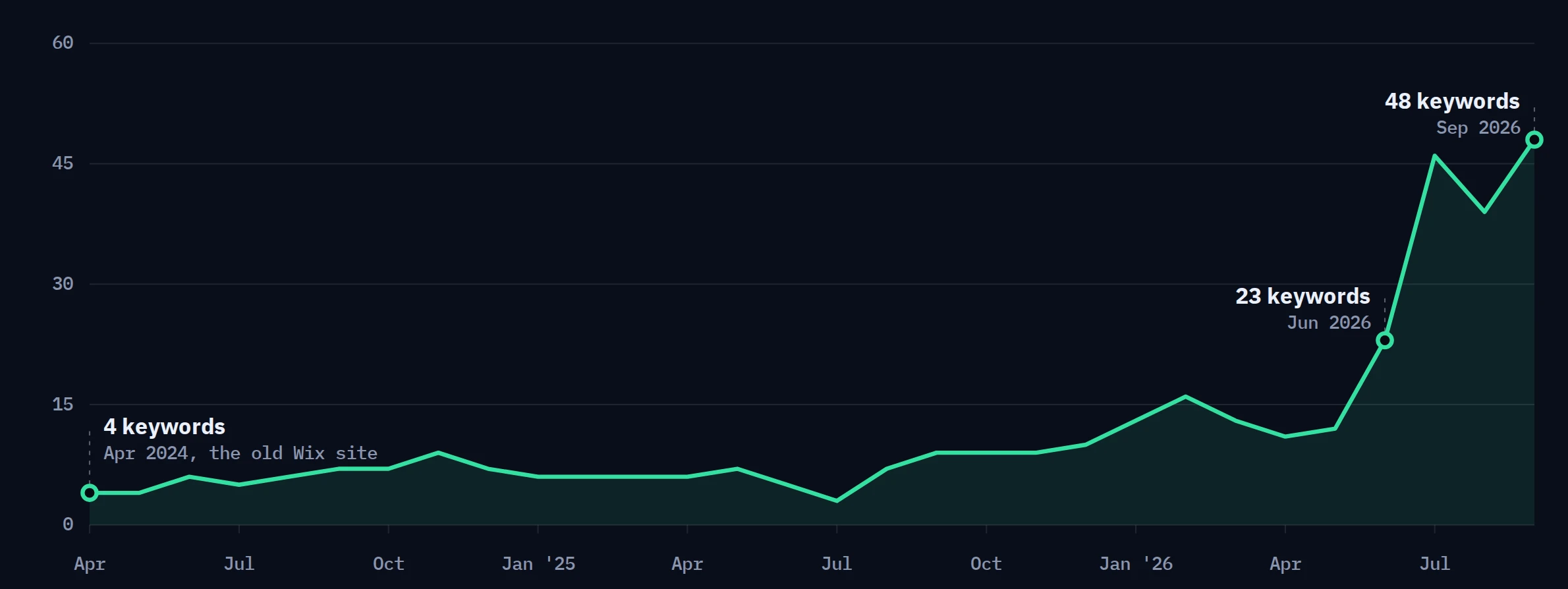
Task: Select the '48 keywords' annotation label
Action: tap(1452, 101)
